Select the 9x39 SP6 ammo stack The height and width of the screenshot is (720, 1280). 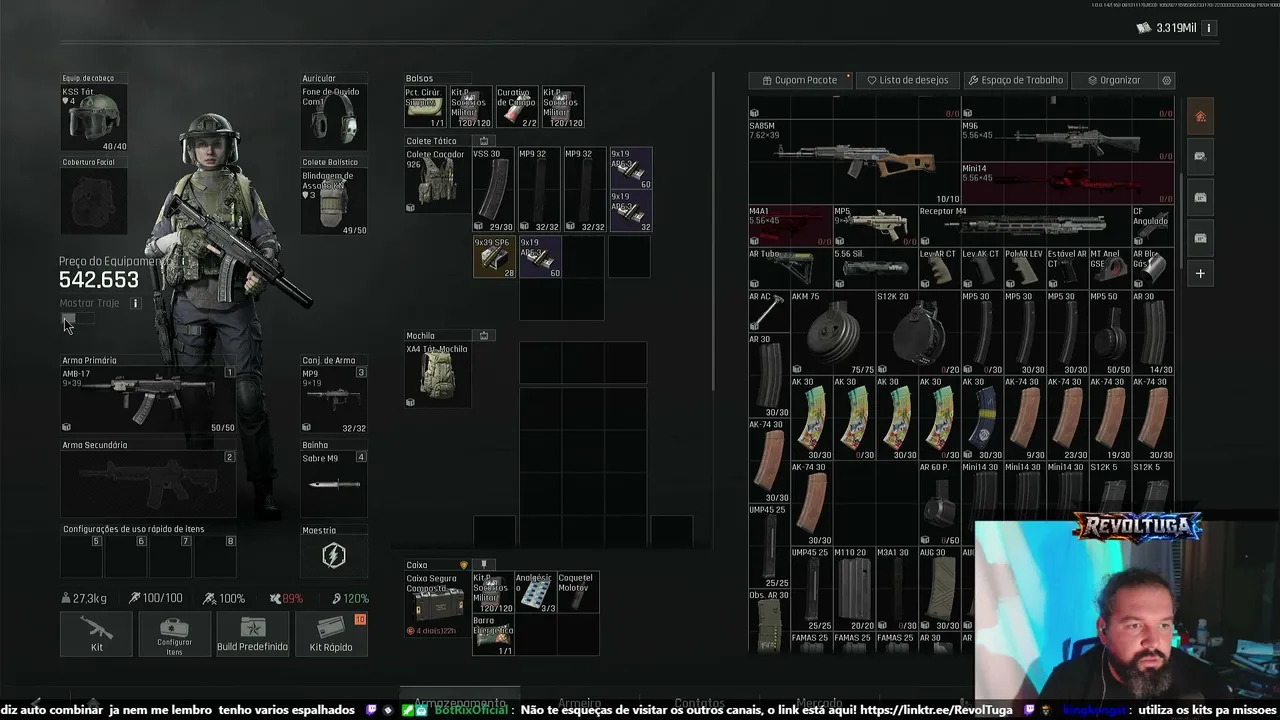click(x=494, y=257)
